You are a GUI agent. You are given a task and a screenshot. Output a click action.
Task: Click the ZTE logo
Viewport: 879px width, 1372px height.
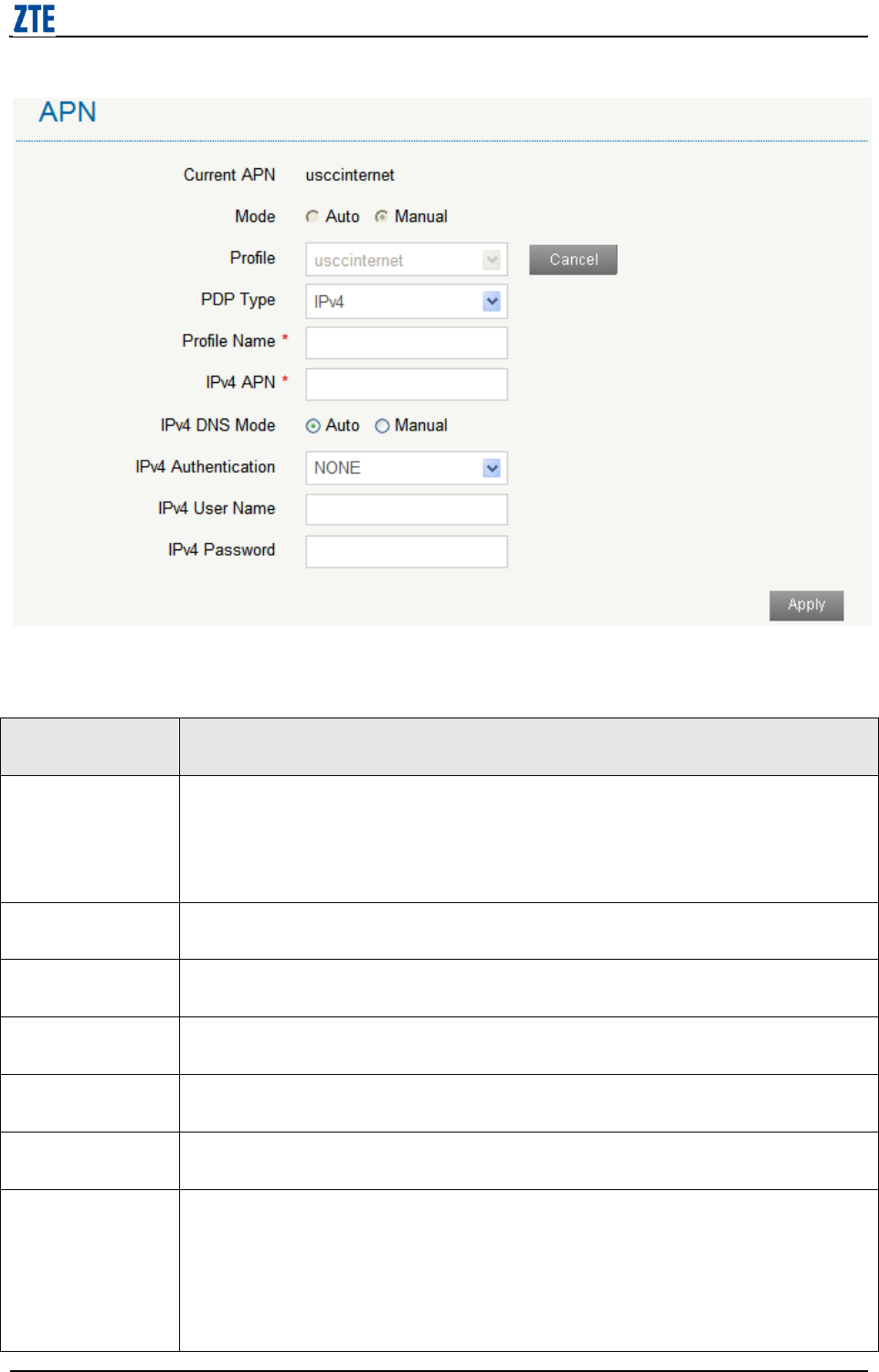pos(34,19)
